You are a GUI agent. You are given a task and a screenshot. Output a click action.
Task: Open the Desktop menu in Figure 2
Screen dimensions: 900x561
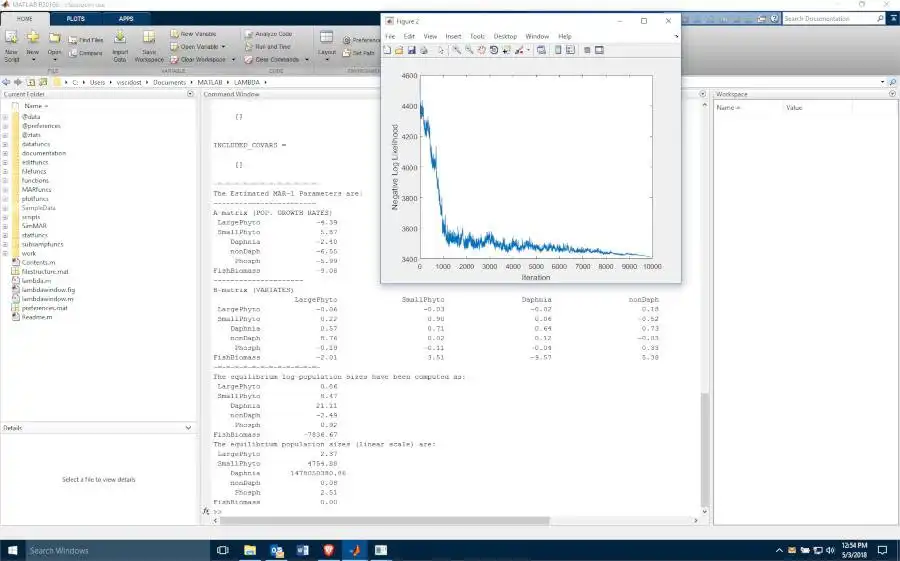coord(505,36)
